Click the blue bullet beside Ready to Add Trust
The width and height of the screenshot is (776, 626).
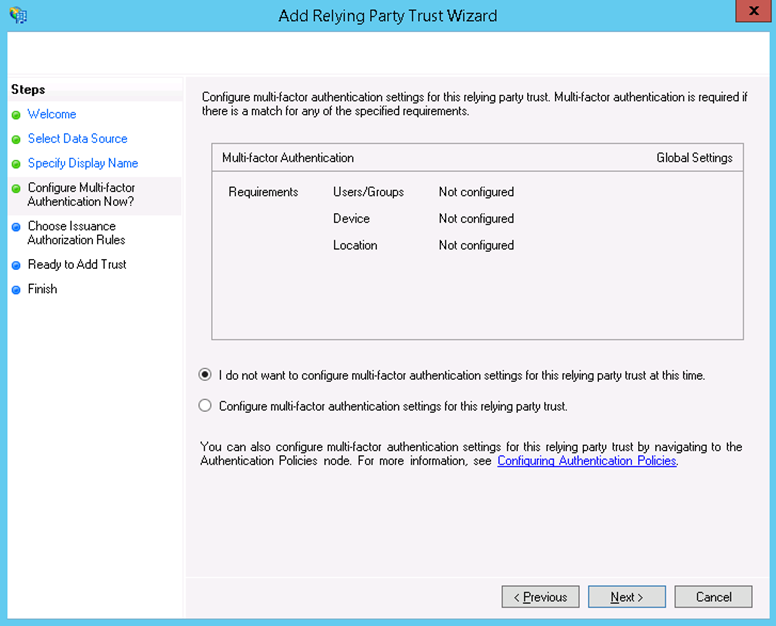point(16,265)
